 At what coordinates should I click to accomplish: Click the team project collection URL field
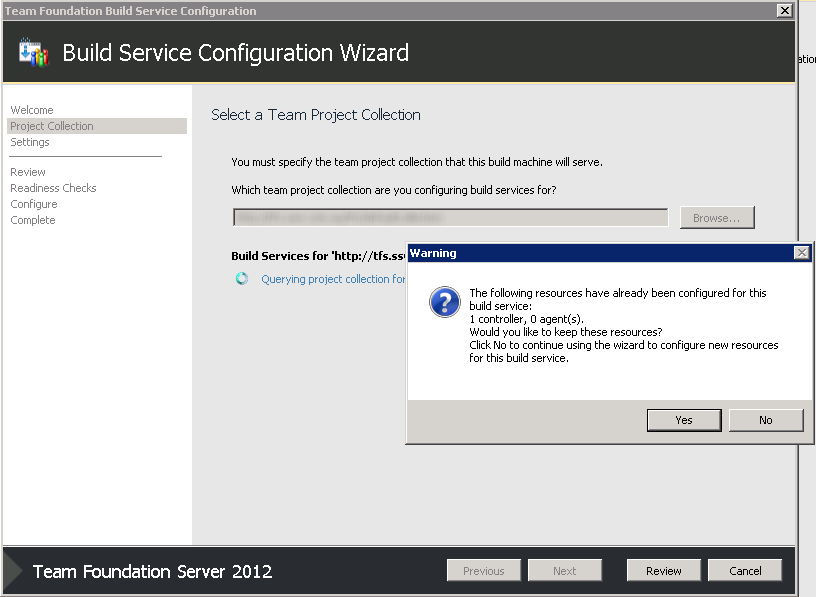point(451,218)
